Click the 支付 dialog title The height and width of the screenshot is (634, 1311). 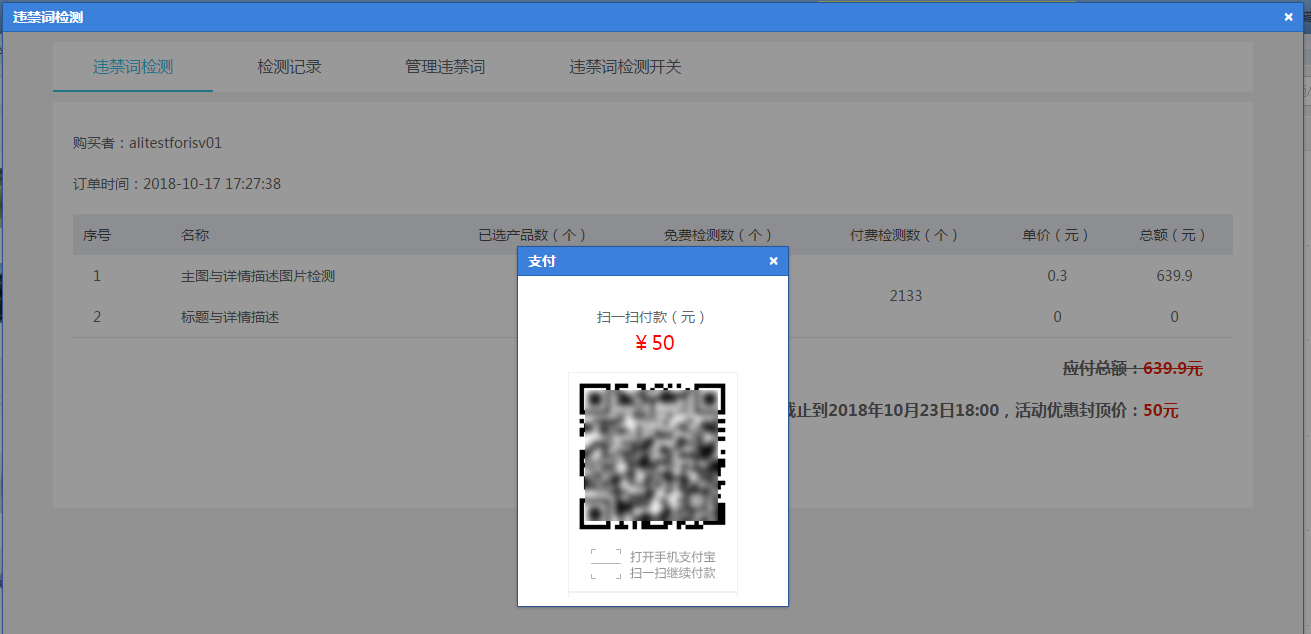(542, 261)
